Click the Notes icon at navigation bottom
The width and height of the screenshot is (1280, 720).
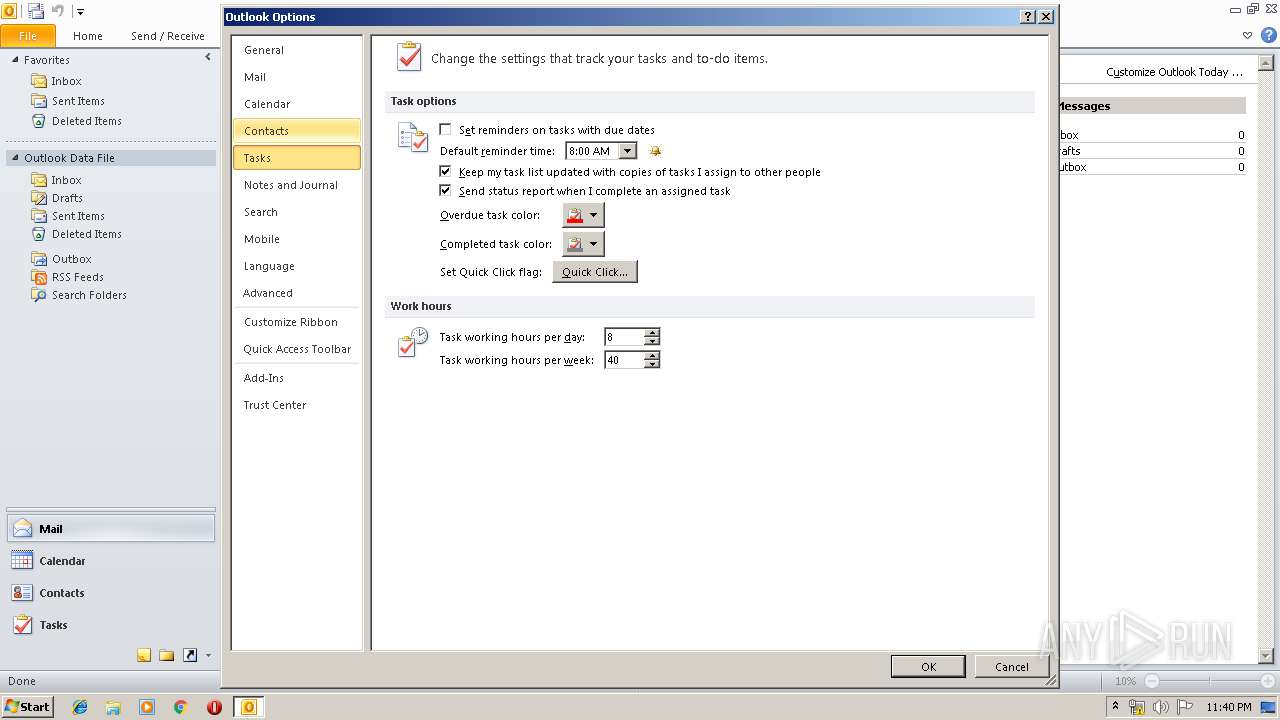pyautogui.click(x=144, y=656)
